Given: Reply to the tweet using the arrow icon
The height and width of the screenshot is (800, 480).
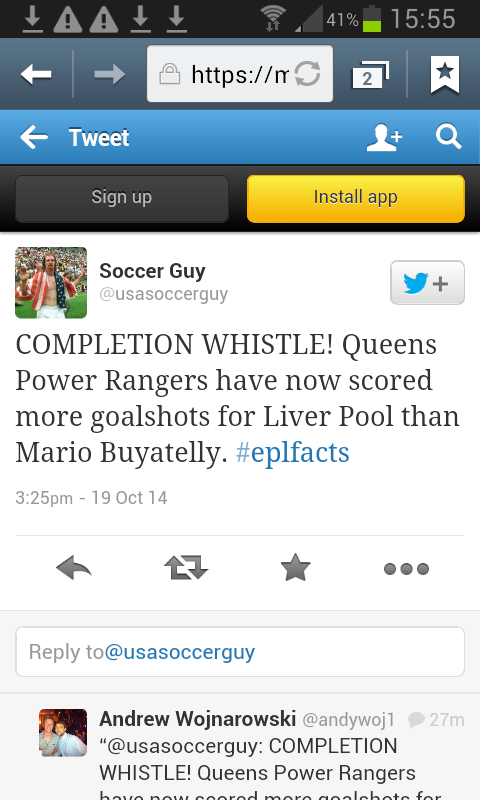Looking at the screenshot, I should (74, 568).
